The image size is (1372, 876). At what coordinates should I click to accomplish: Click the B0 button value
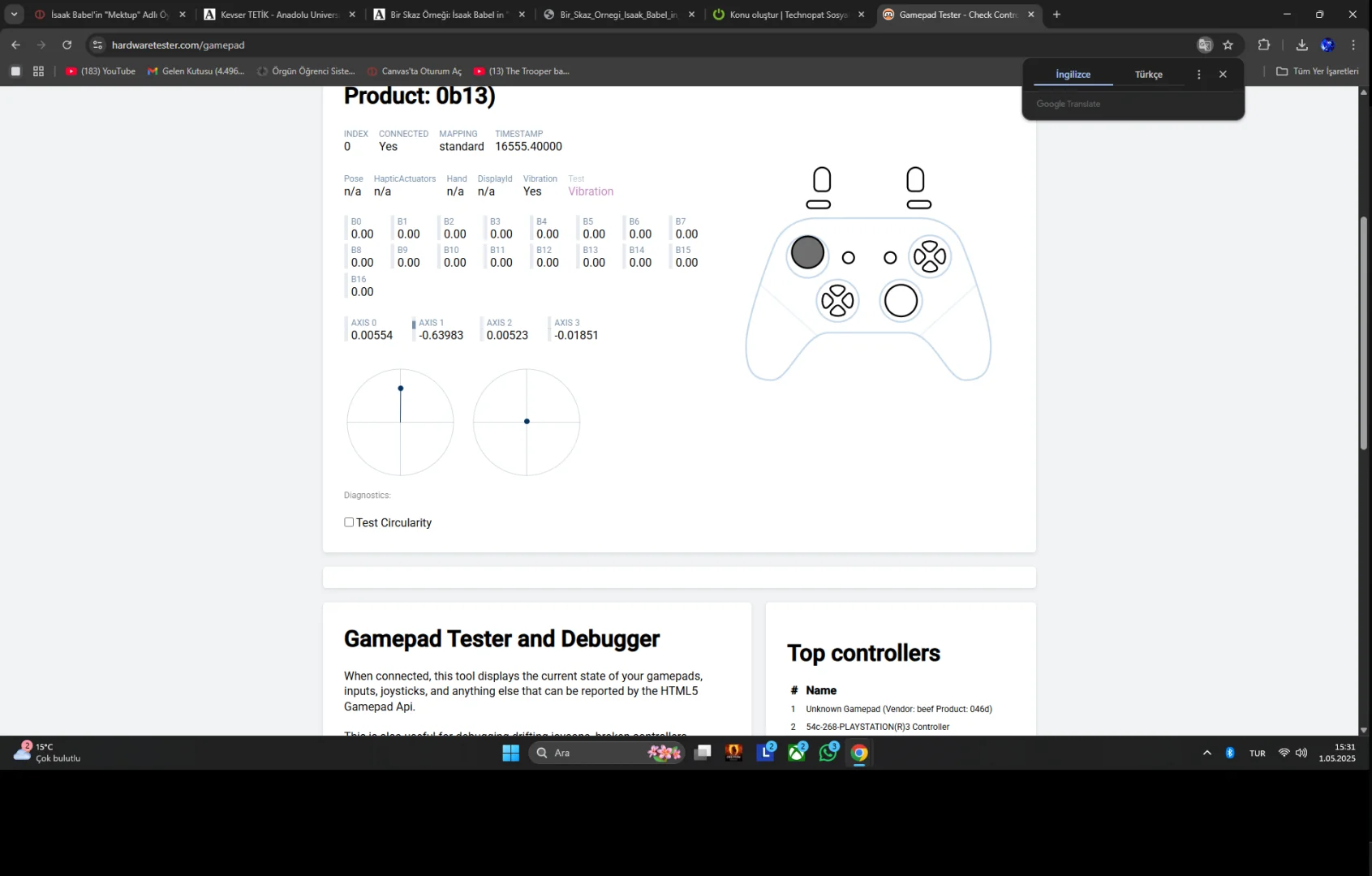(362, 234)
